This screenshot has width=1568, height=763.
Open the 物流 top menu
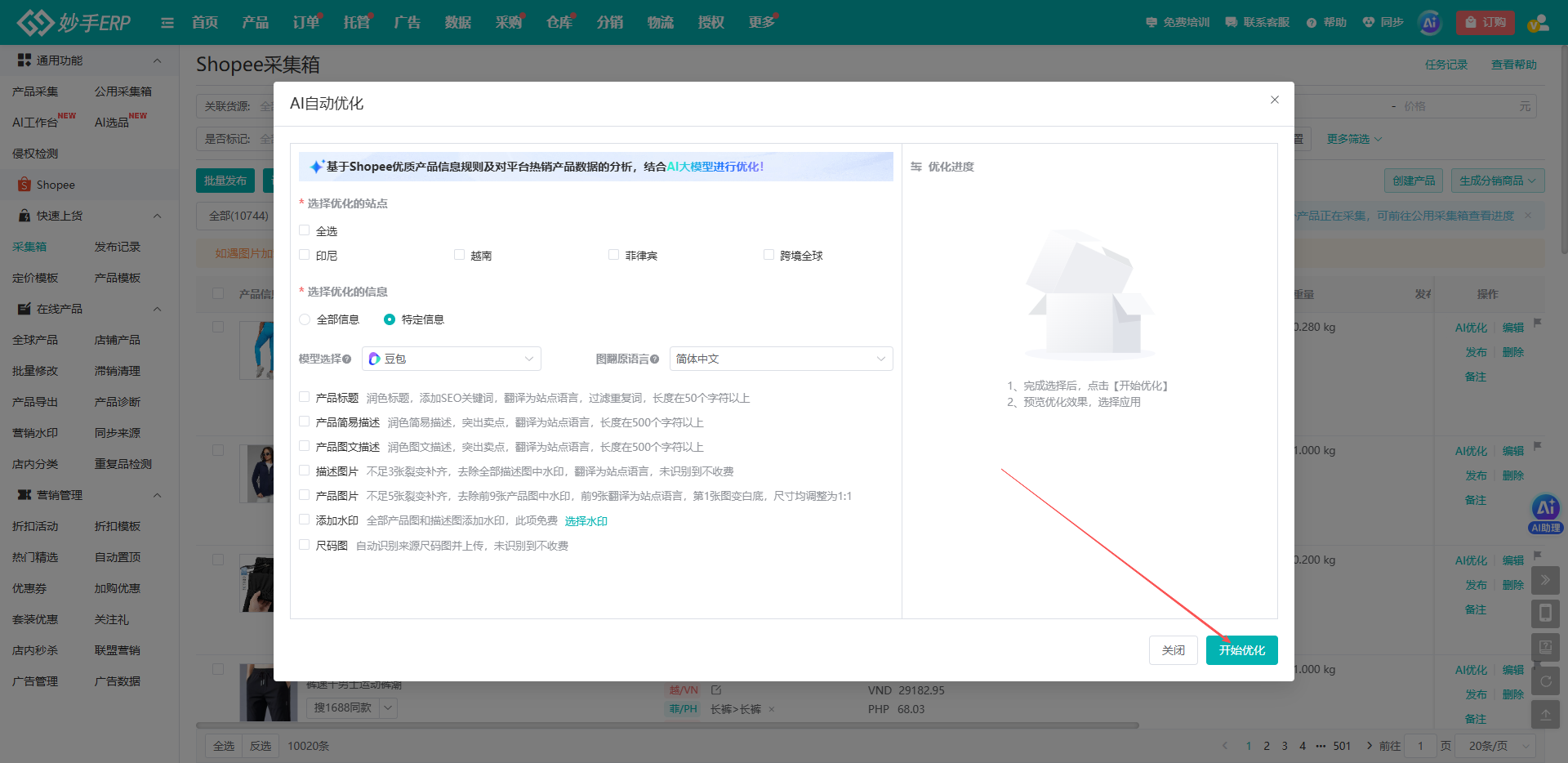pyautogui.click(x=661, y=22)
